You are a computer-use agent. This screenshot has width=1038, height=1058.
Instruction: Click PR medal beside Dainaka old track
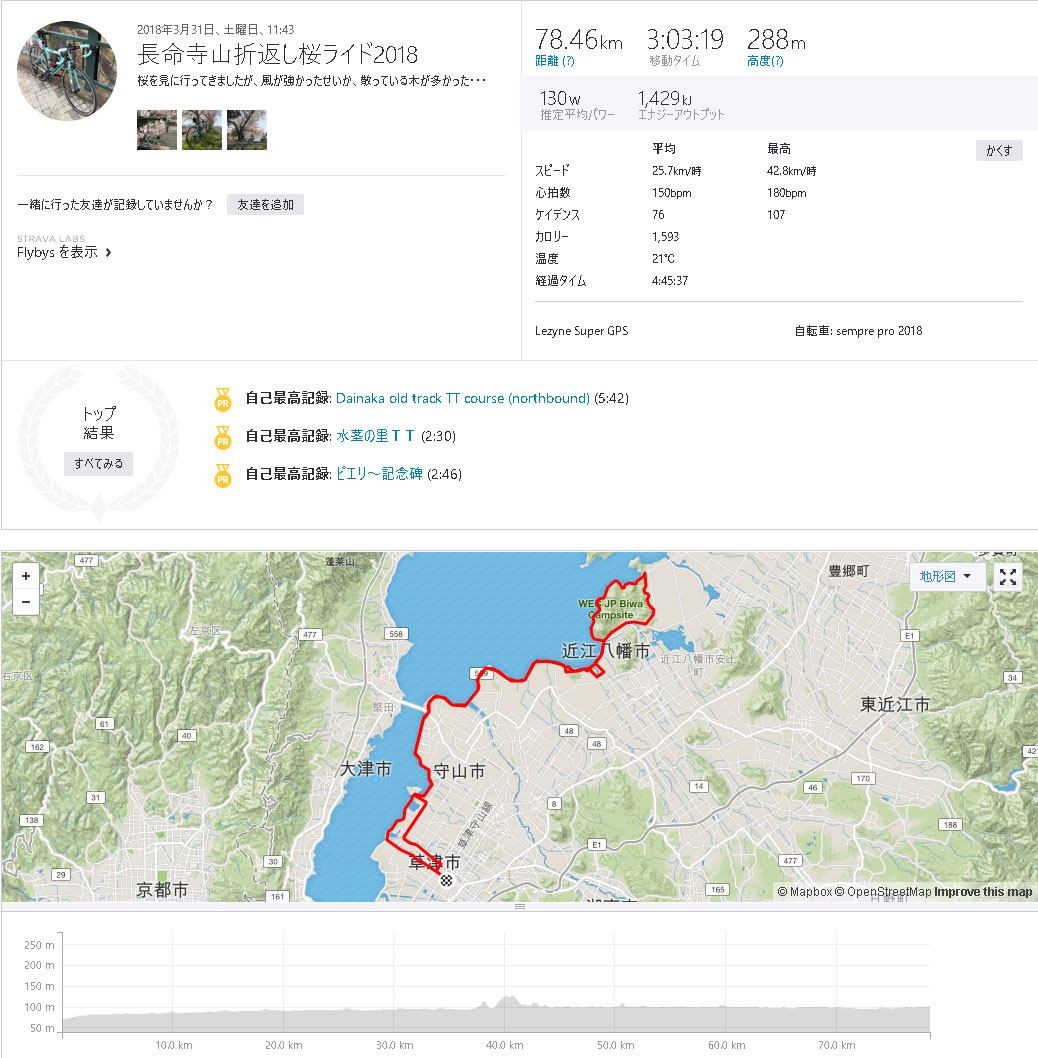point(222,399)
